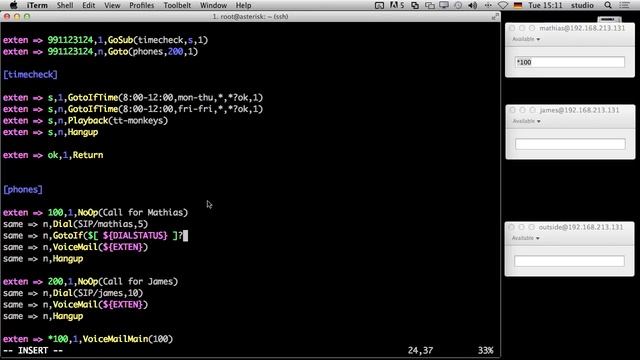
Task: Open the Apple menu
Action: click(x=13, y=5)
